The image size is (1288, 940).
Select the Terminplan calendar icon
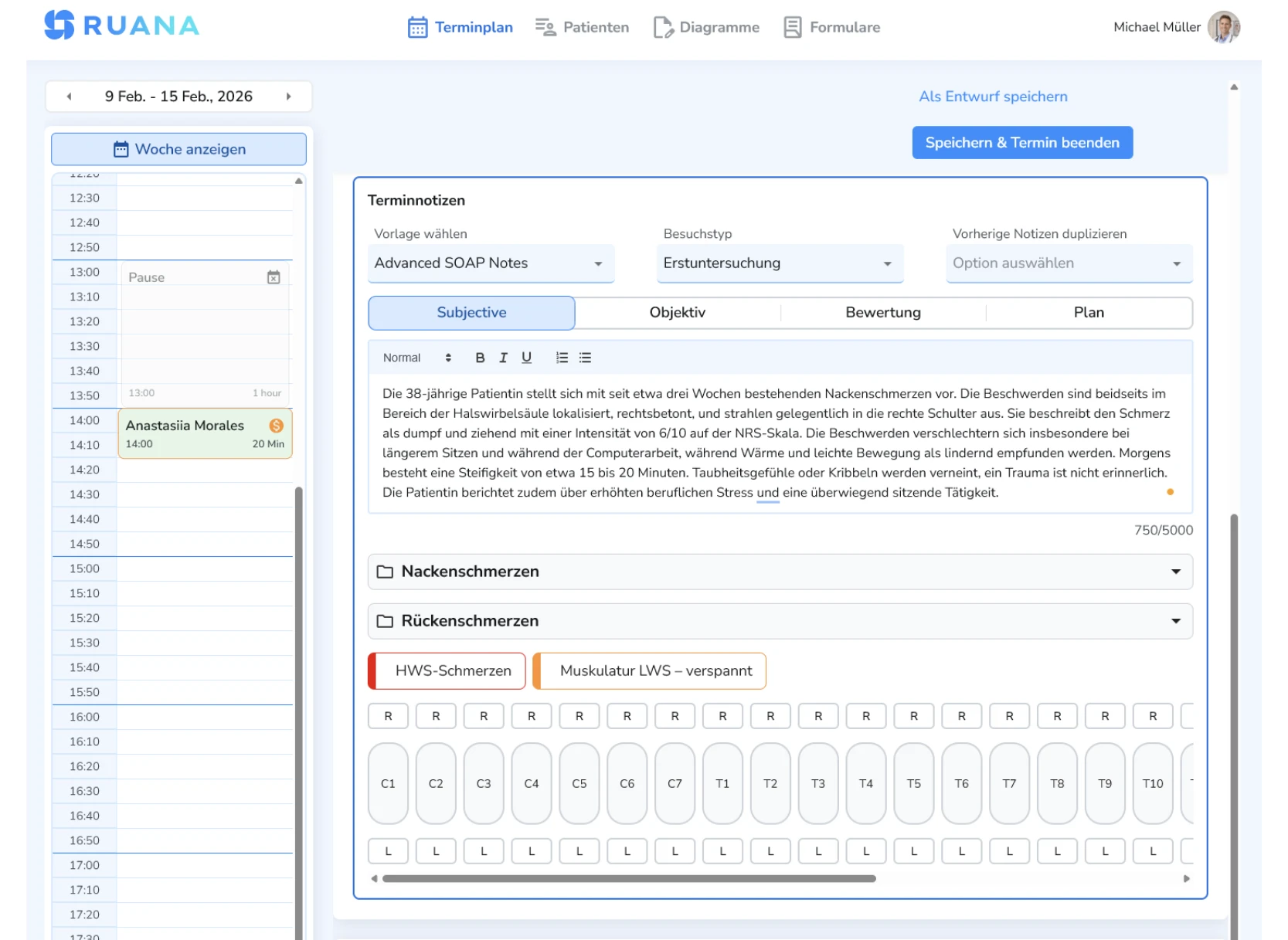click(416, 27)
